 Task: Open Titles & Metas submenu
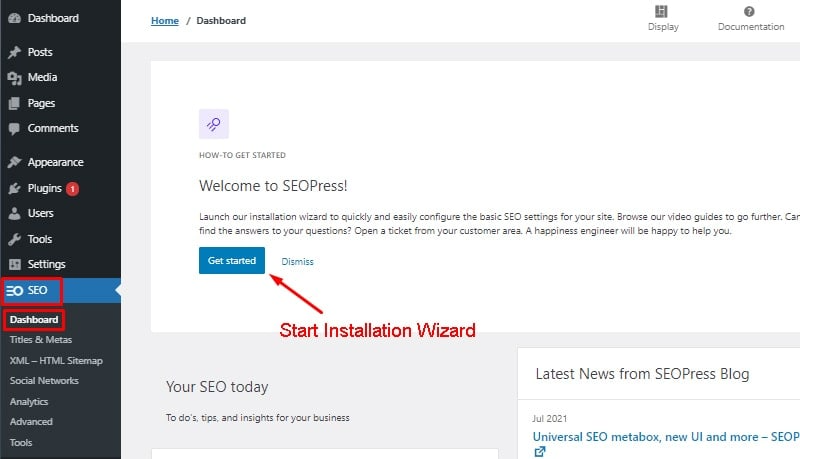pyautogui.click(x=40, y=340)
